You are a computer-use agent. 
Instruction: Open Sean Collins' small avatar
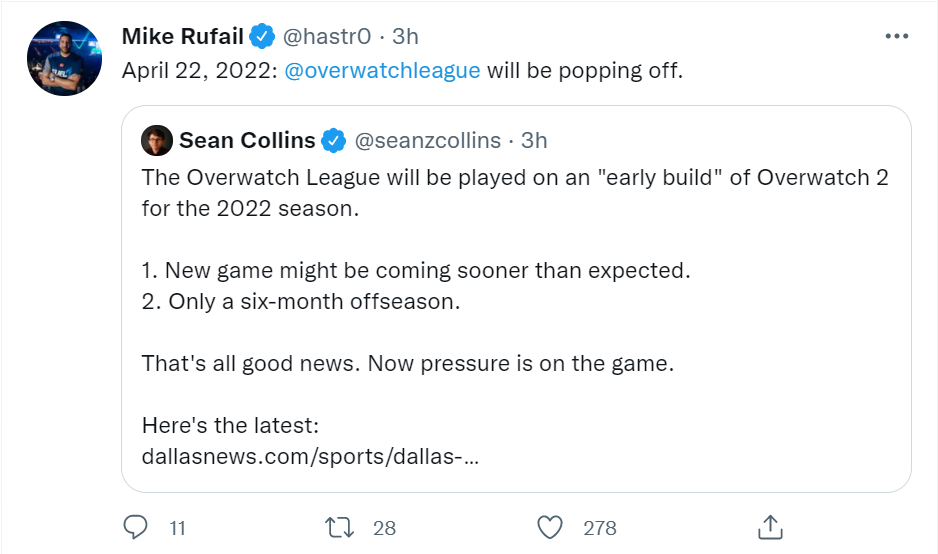(157, 140)
